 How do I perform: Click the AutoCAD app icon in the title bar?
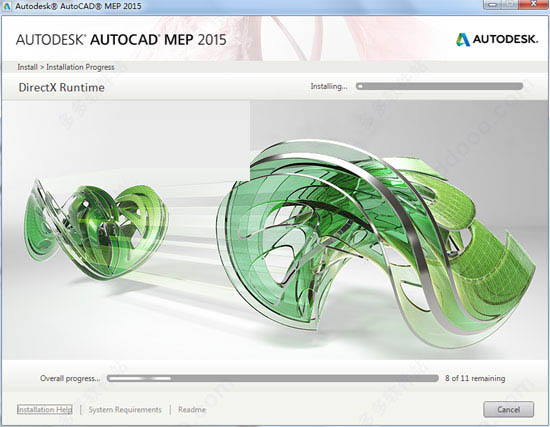(6, 6)
